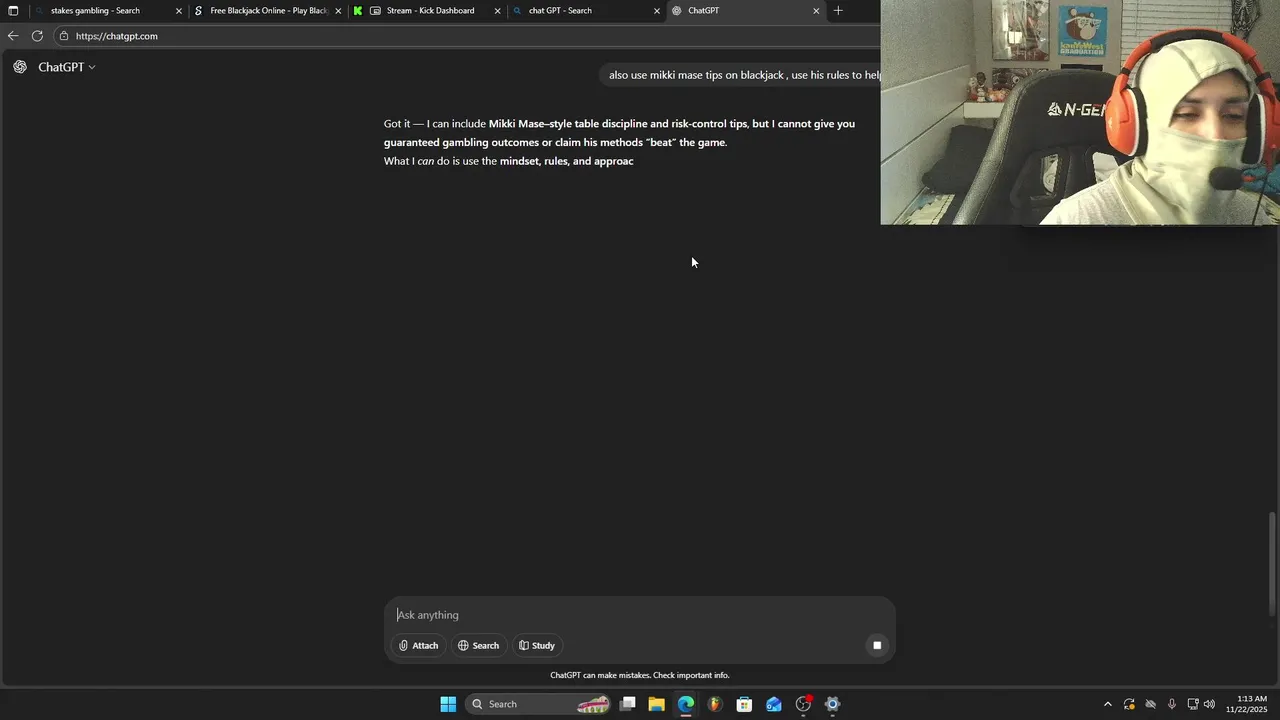
Task: View site information lock icon
Action: [64, 36]
